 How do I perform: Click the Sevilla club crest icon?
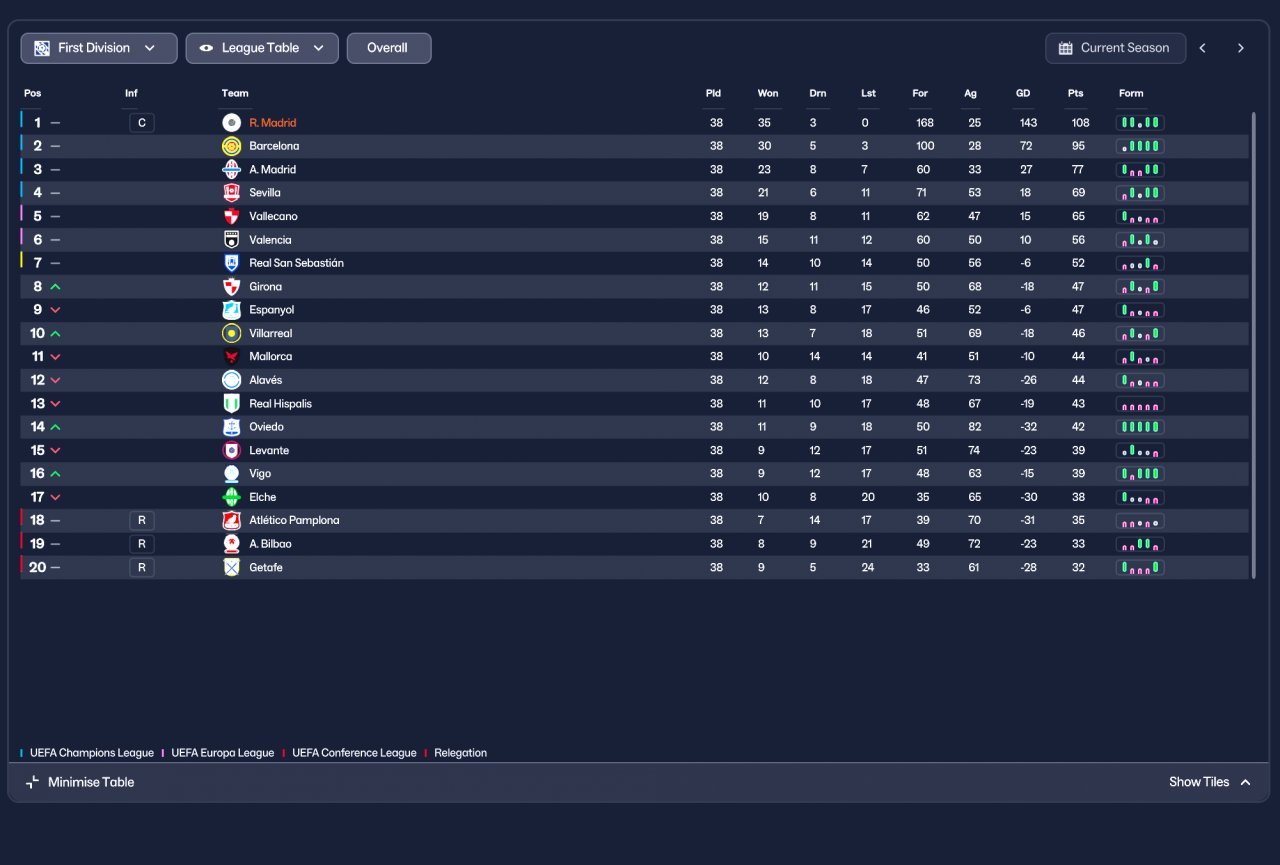point(231,193)
